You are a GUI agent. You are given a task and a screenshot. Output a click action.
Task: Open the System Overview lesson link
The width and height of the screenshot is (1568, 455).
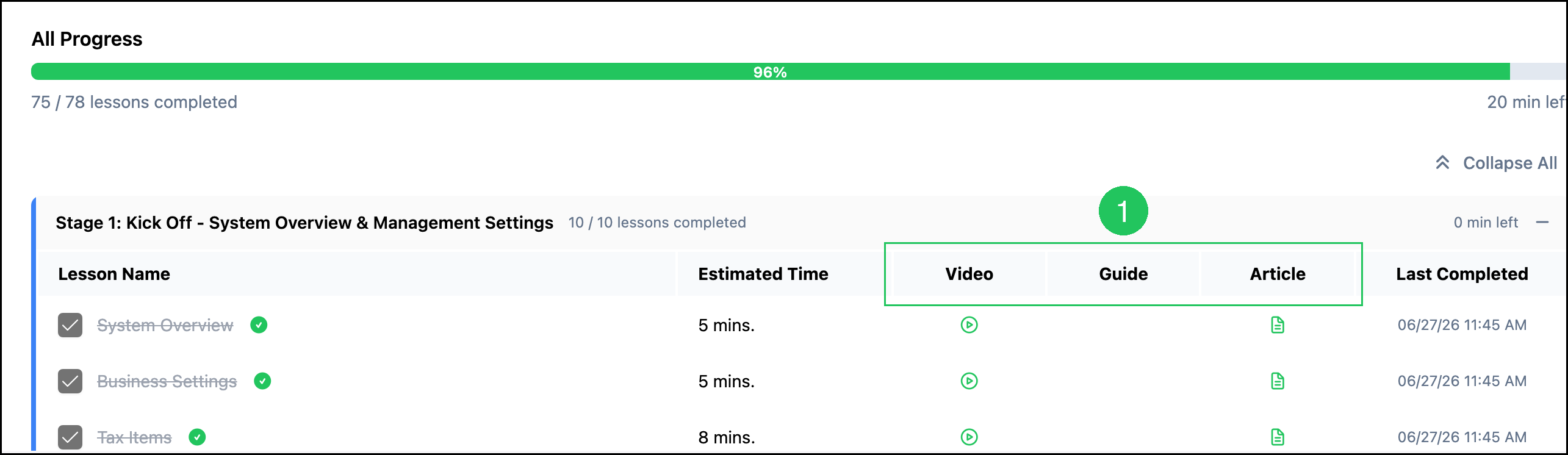pyautogui.click(x=165, y=325)
